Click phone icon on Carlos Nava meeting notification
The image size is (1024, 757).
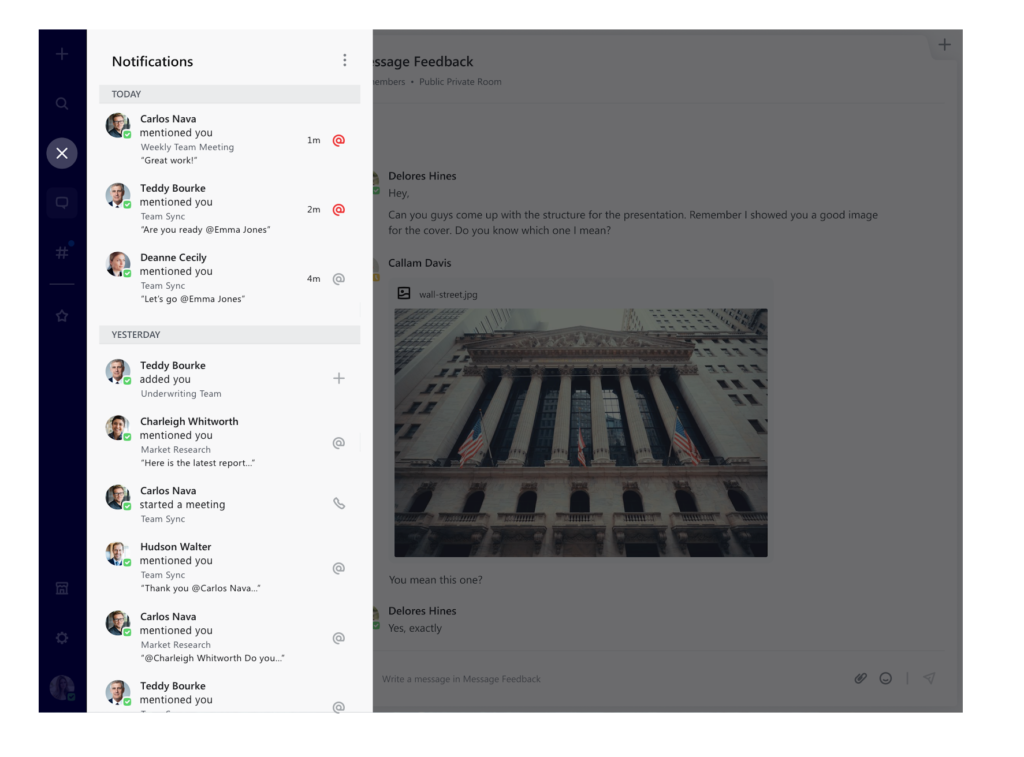click(x=339, y=504)
